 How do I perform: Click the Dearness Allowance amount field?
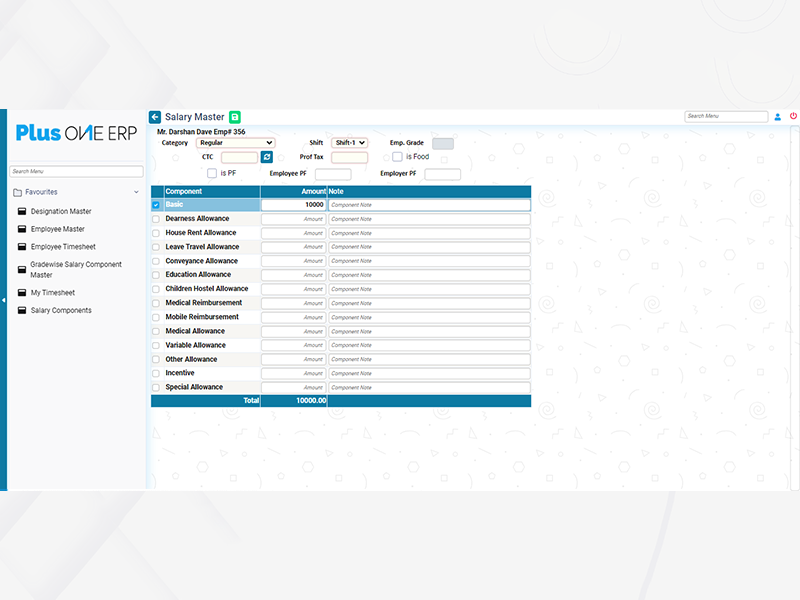pyautogui.click(x=294, y=219)
